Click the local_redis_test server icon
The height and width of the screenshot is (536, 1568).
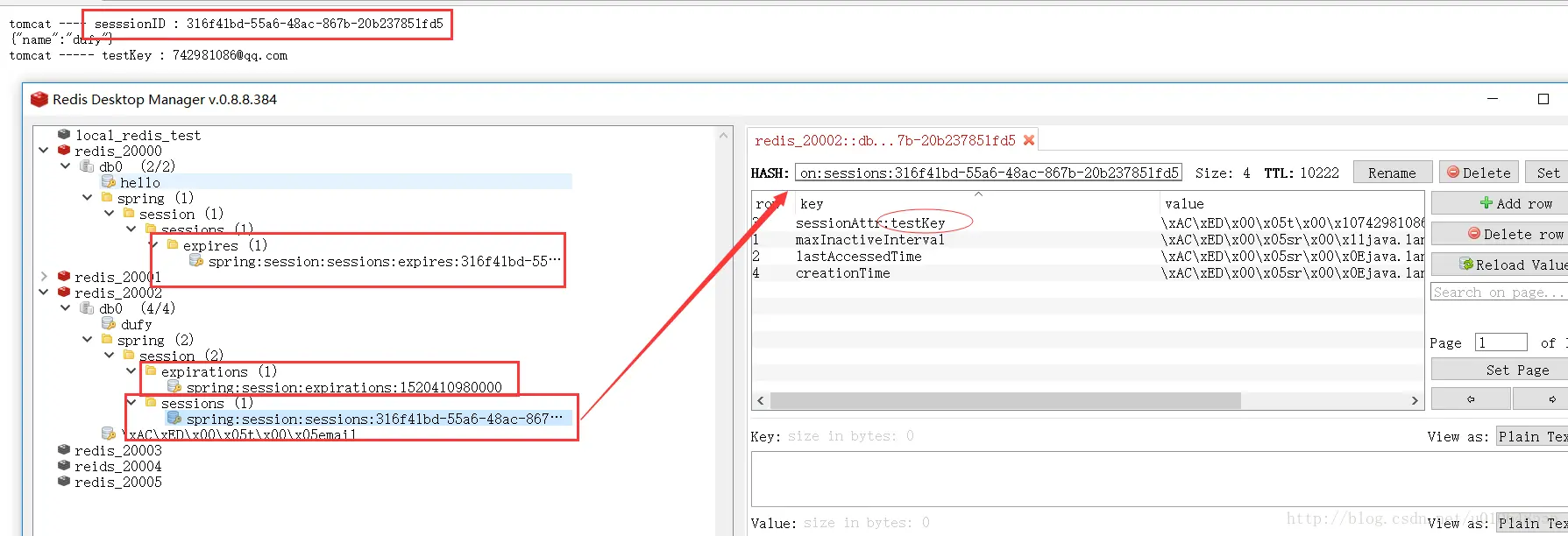pyautogui.click(x=64, y=135)
